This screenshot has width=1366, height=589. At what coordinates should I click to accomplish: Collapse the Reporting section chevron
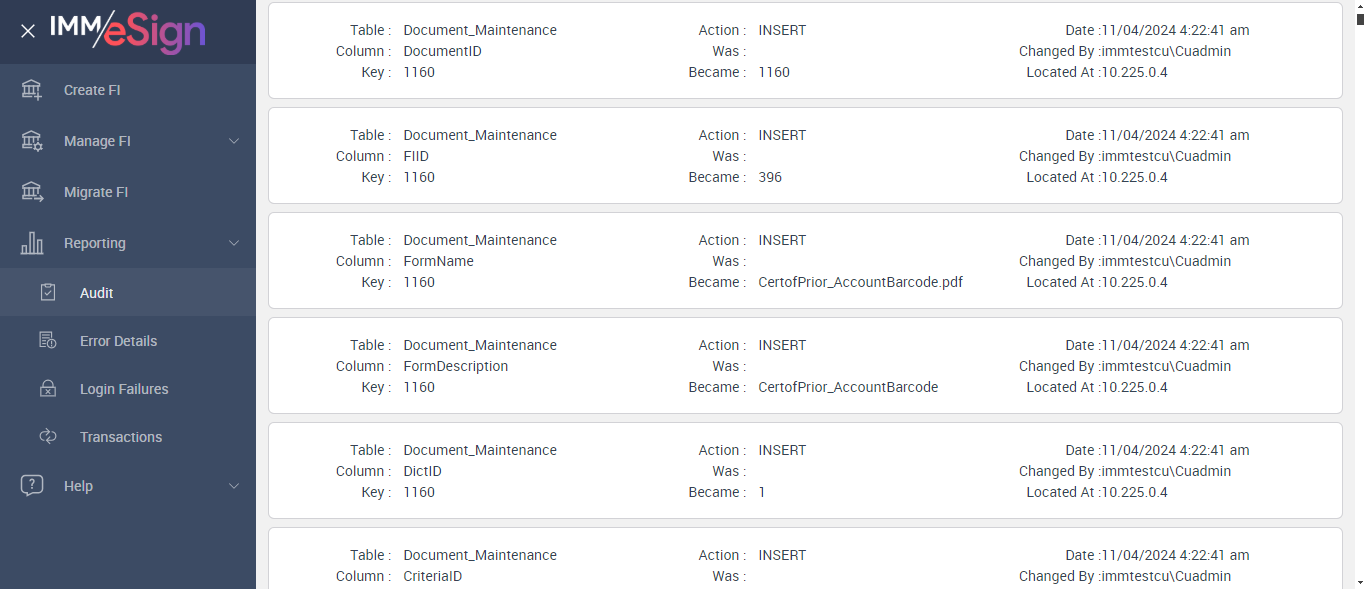click(234, 243)
